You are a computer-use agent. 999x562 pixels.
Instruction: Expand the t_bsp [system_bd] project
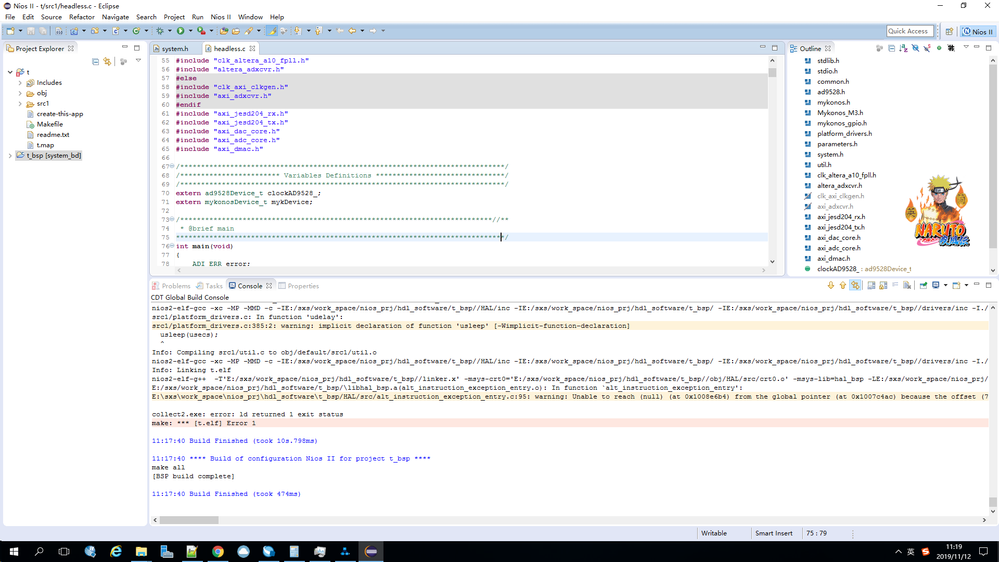click(x=10, y=156)
